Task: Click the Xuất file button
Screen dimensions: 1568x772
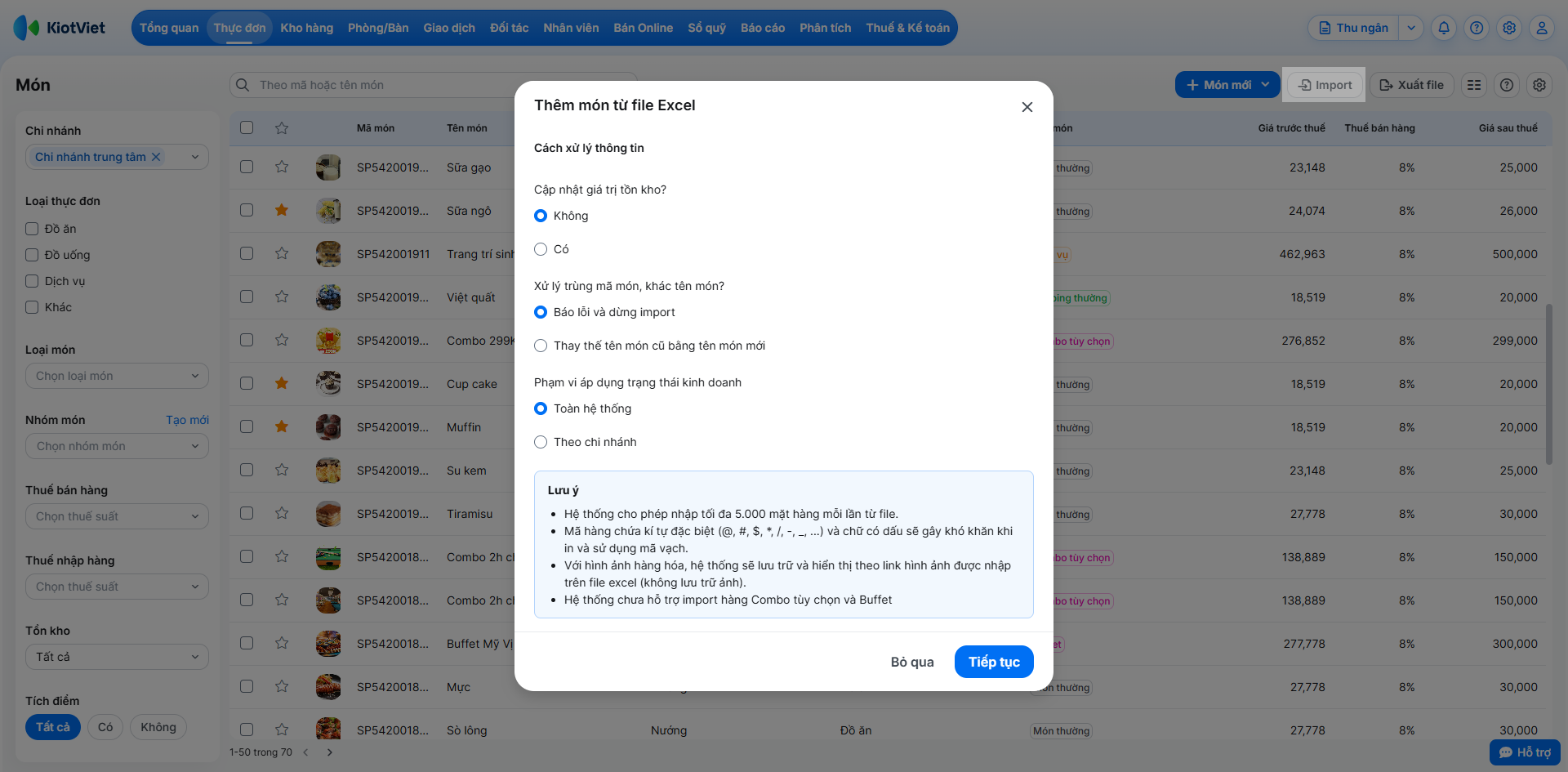Action: 1411,85
